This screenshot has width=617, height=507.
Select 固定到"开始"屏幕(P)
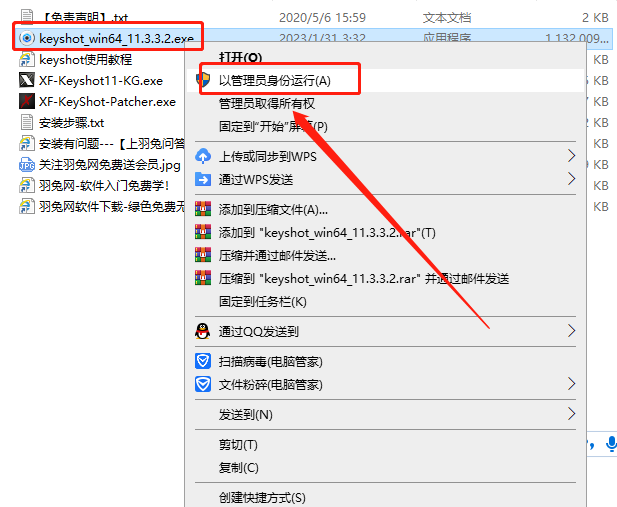[x=273, y=126]
